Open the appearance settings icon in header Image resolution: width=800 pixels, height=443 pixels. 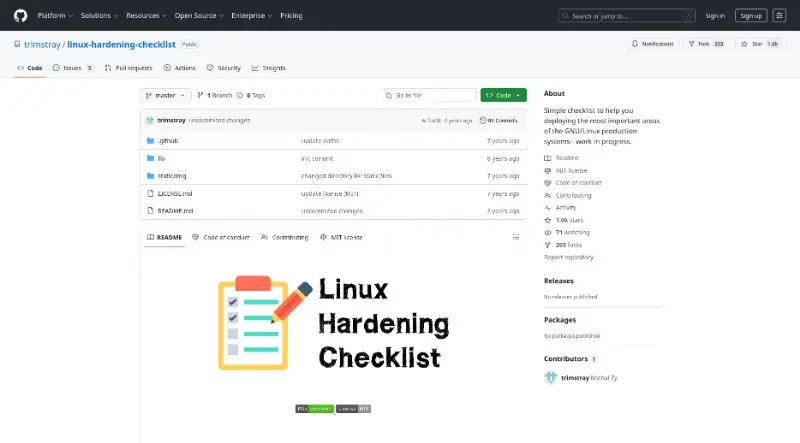click(779, 16)
